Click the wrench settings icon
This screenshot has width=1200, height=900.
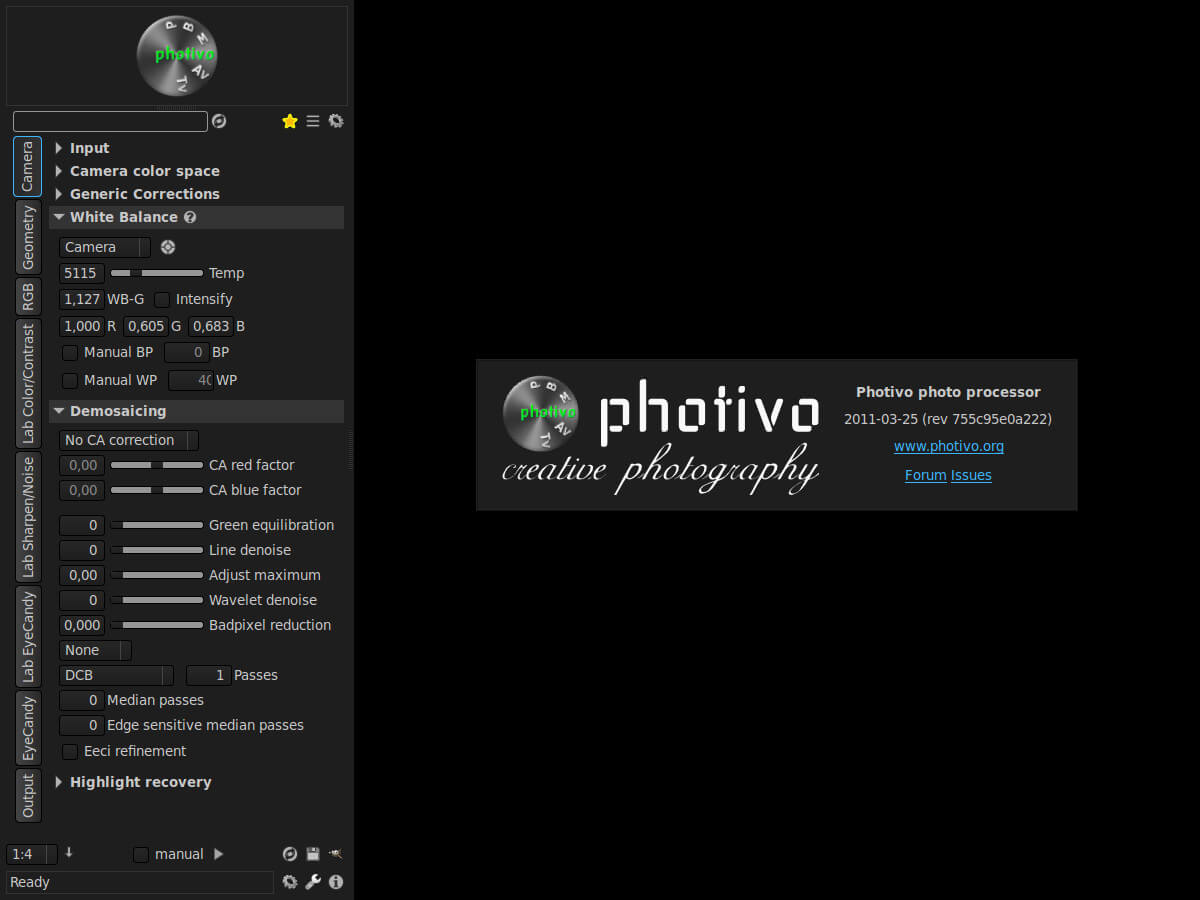(x=313, y=882)
